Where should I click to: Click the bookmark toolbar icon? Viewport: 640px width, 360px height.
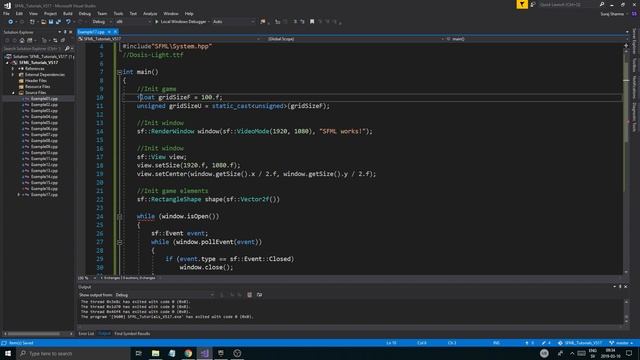click(x=312, y=22)
